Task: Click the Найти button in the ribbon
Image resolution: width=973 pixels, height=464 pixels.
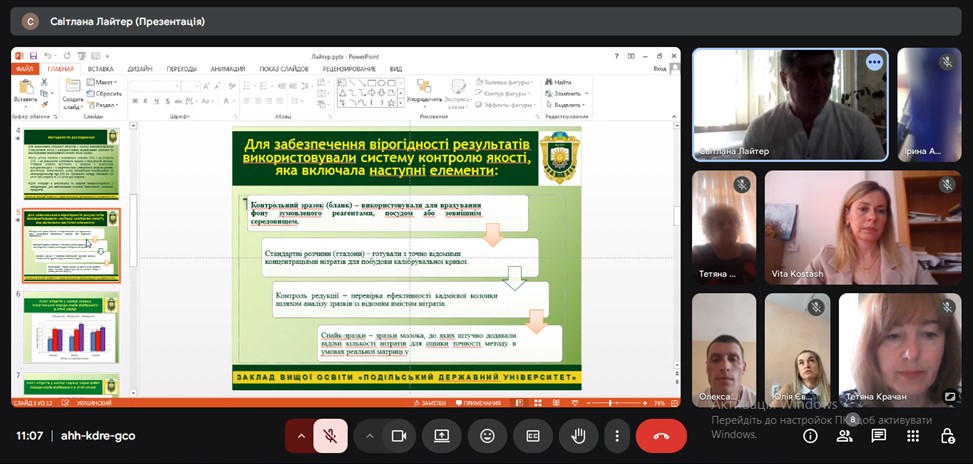Action: point(562,82)
